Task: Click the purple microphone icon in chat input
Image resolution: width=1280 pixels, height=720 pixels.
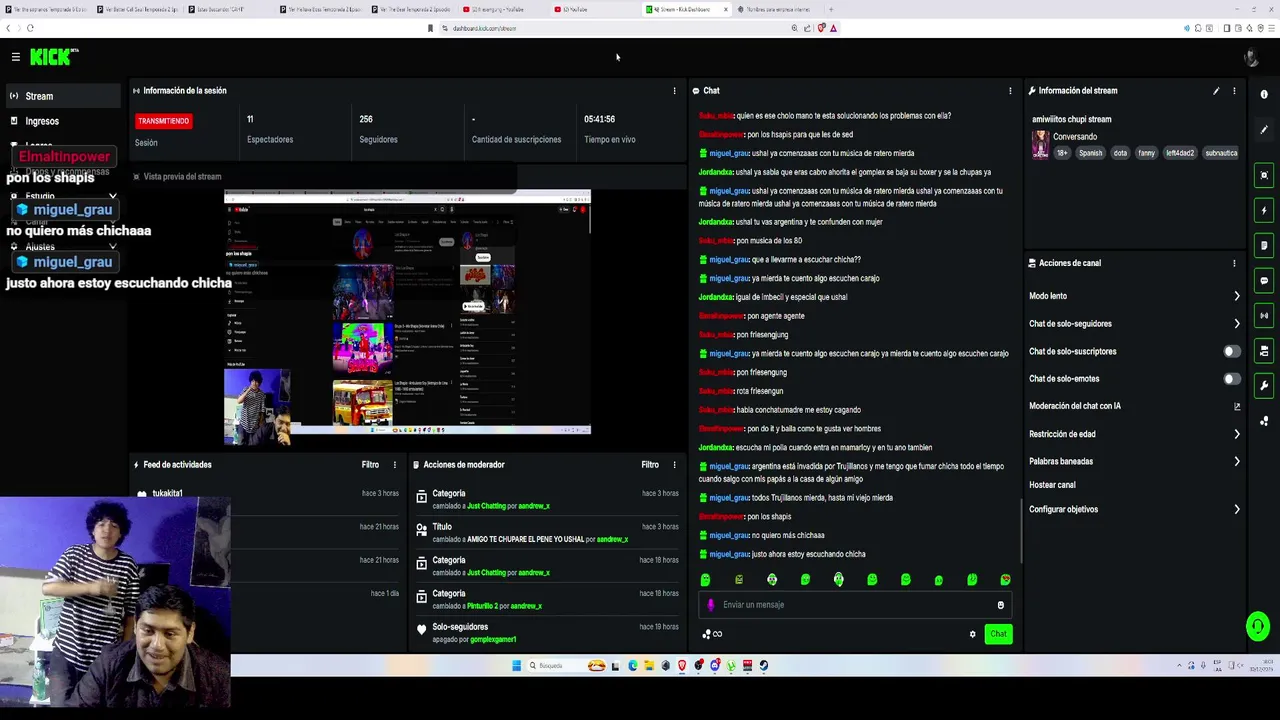Action: coord(711,605)
